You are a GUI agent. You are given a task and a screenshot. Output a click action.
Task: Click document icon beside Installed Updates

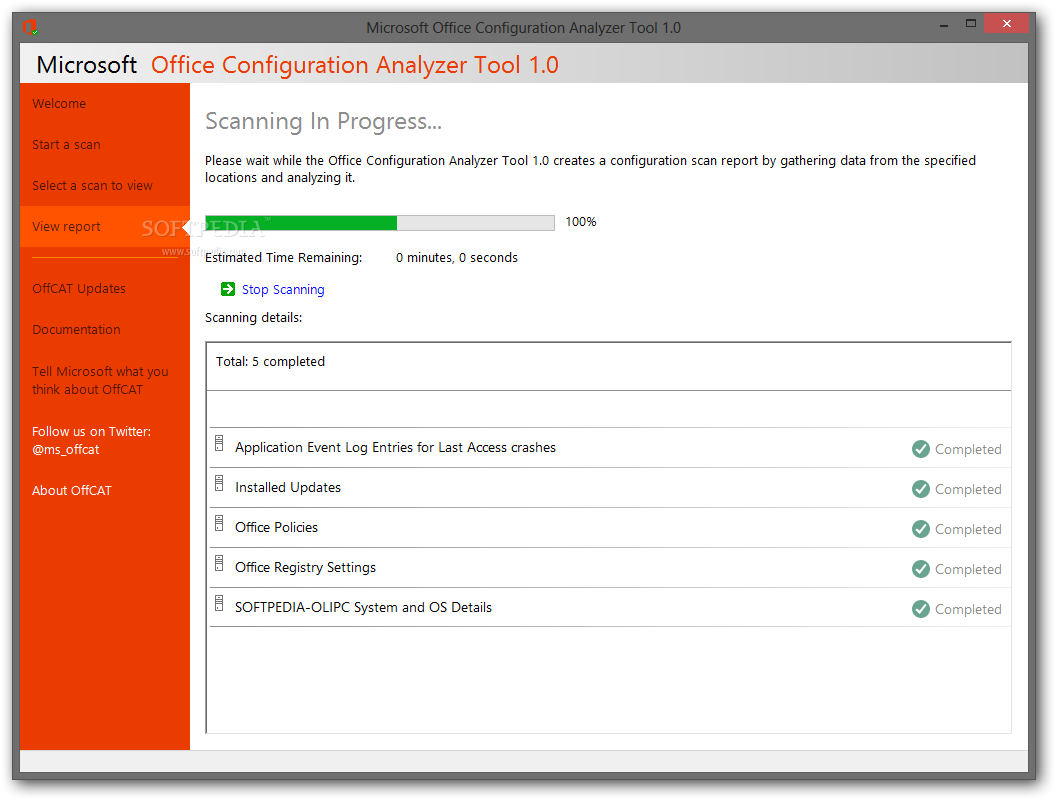(x=219, y=483)
